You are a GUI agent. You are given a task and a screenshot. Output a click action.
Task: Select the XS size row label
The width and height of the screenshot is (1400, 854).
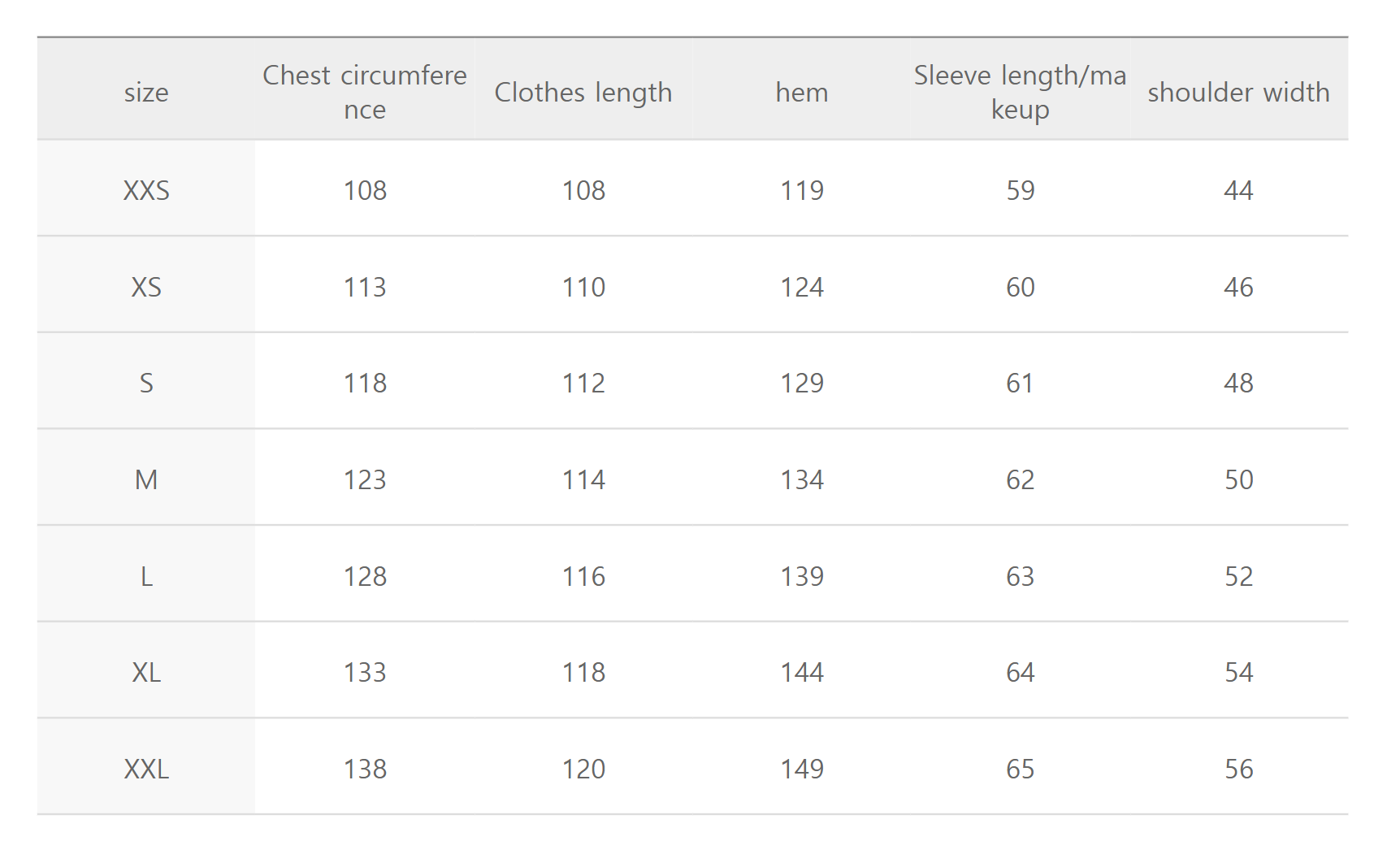146,288
